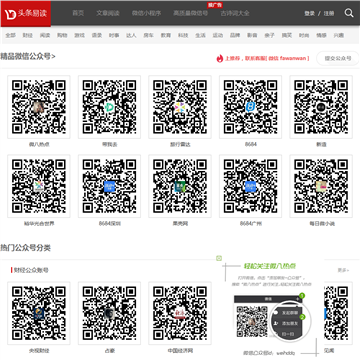Select the 生活 category
This screenshot has width=360, height=360.
click(200, 35)
